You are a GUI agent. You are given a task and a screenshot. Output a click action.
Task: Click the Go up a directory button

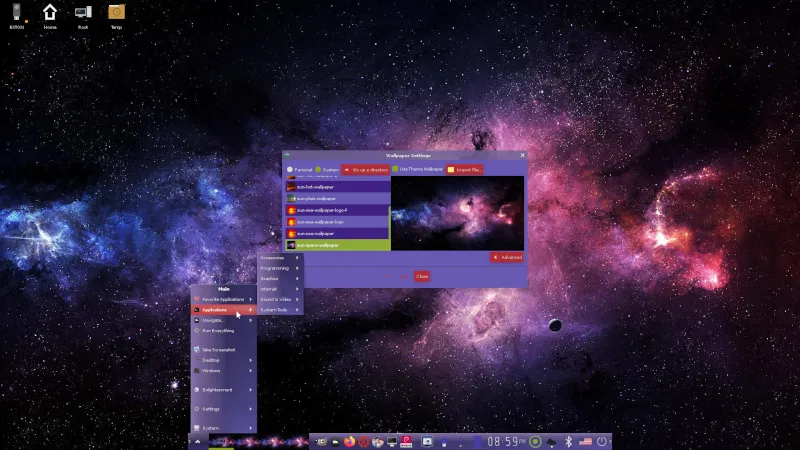(365, 170)
